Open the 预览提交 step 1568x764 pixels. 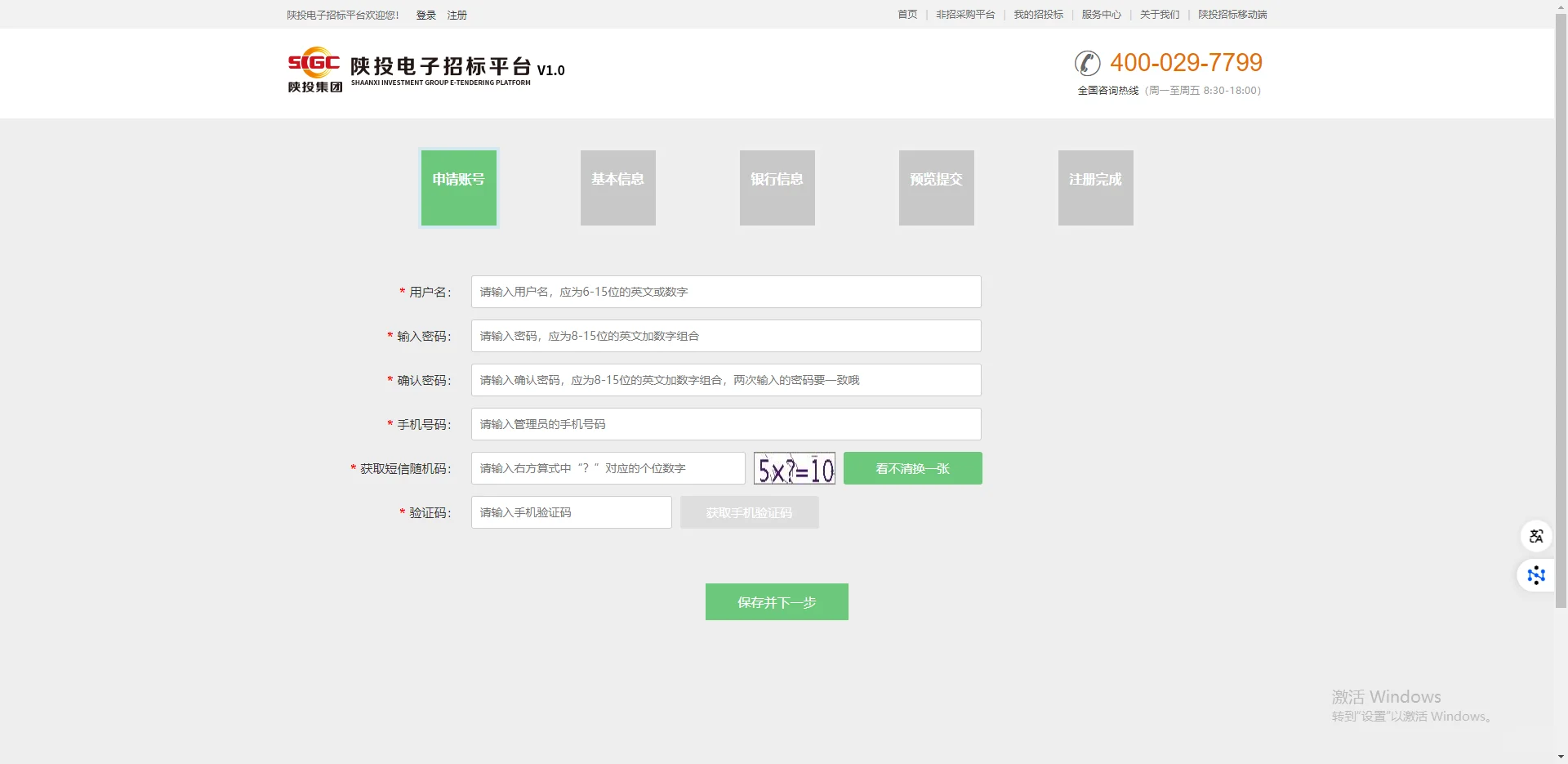pos(935,187)
